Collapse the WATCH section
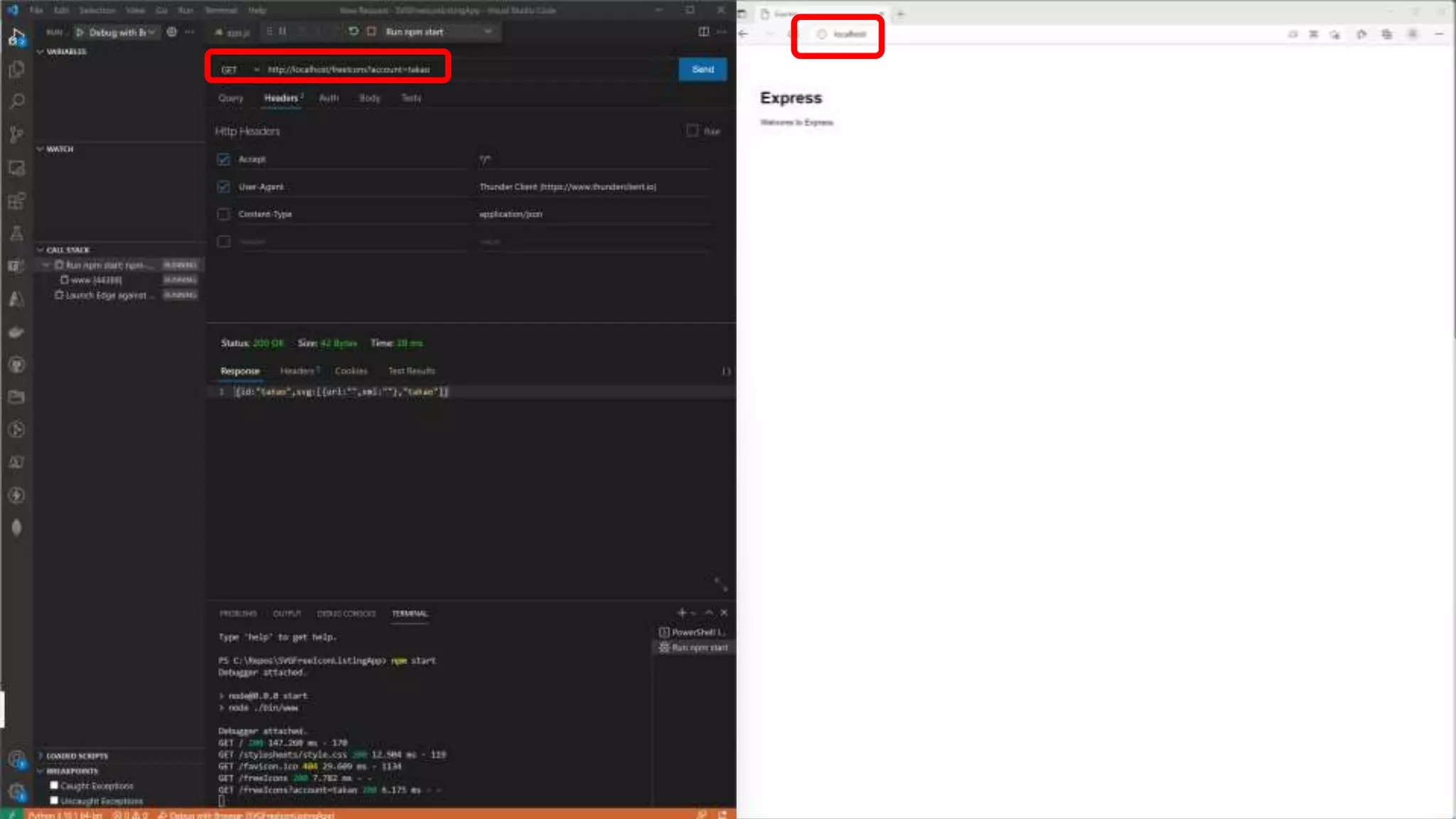 click(55, 149)
